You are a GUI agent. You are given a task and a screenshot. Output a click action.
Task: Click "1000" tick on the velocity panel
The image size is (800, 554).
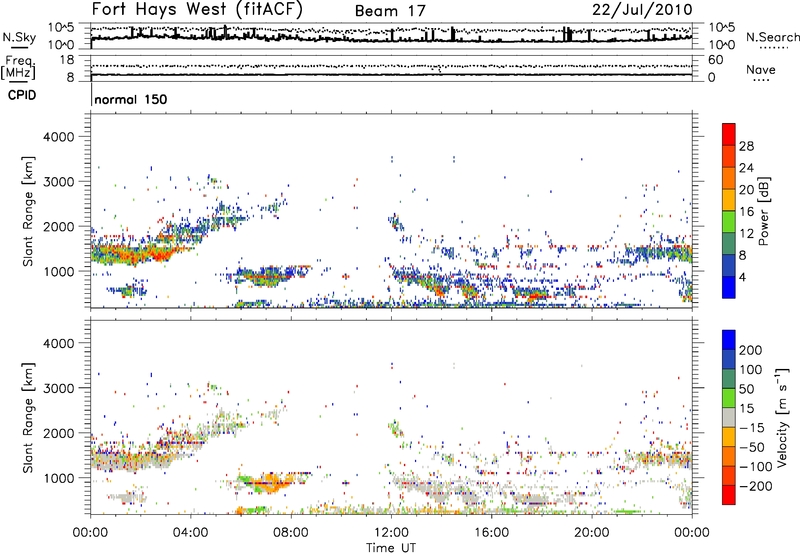click(x=59, y=478)
